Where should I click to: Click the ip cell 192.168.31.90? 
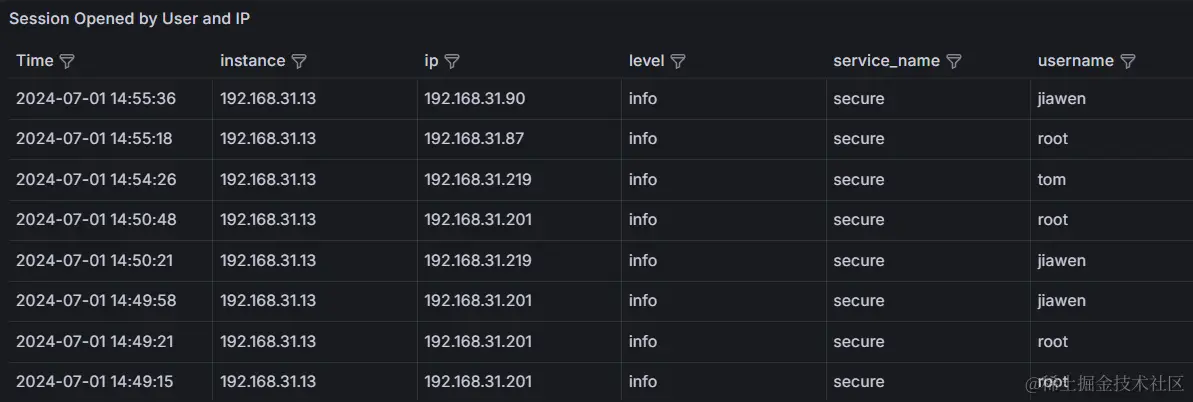click(x=474, y=99)
